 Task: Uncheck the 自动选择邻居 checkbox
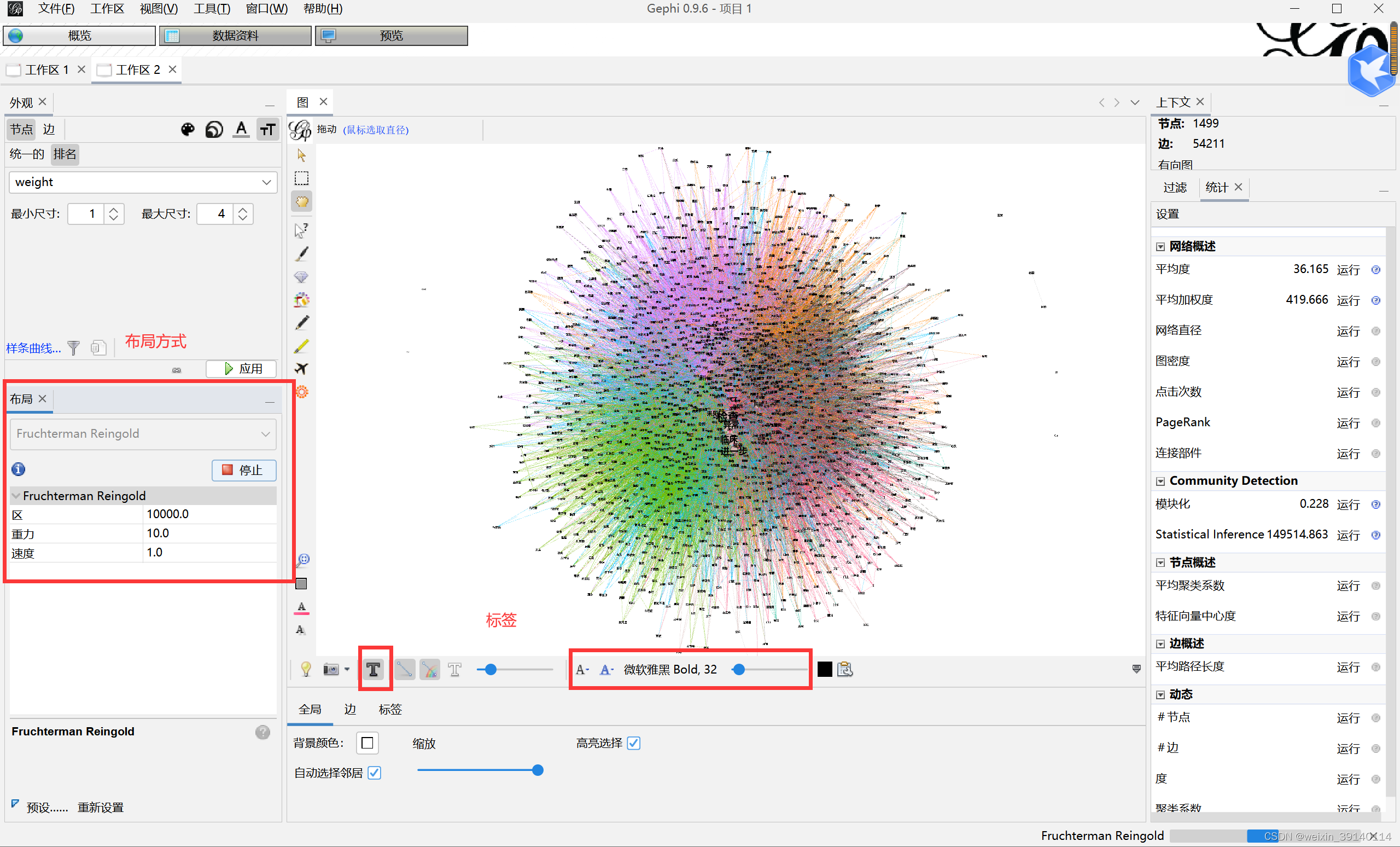[x=374, y=773]
